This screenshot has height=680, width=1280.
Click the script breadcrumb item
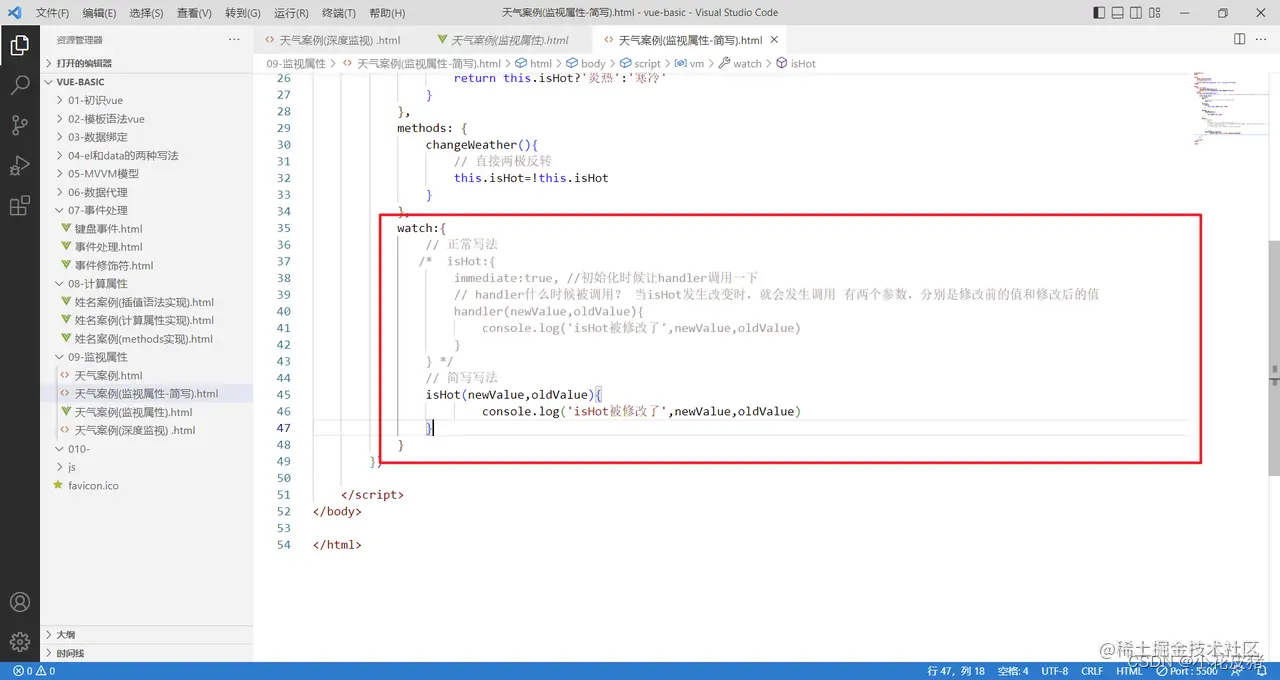point(640,63)
